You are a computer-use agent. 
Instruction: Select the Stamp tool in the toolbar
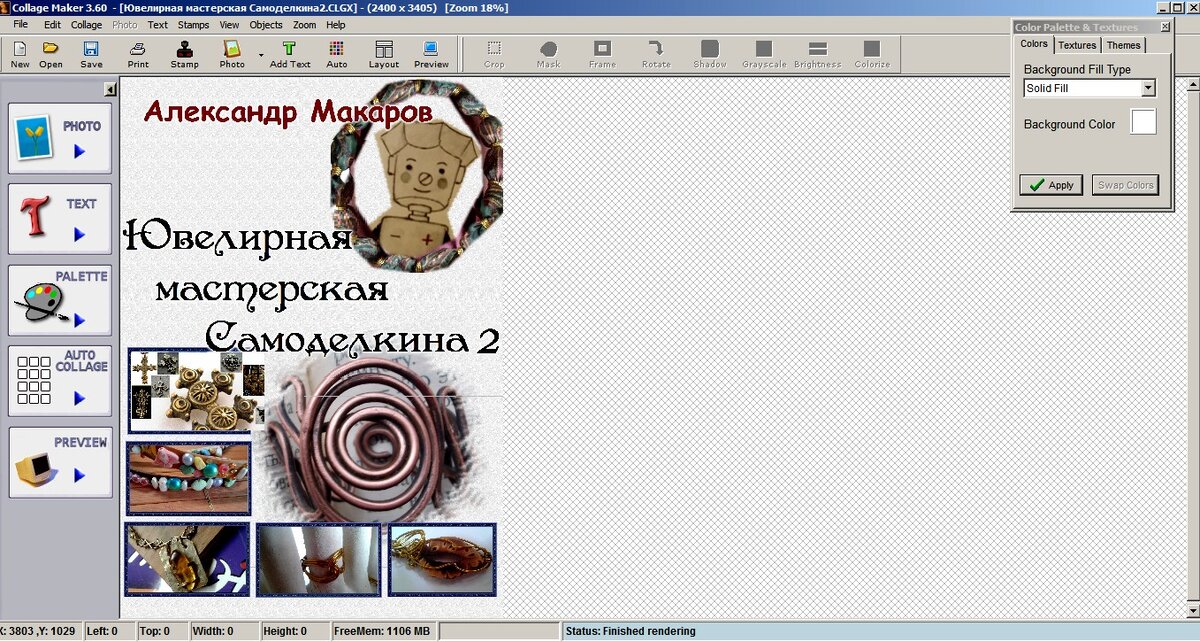tap(184, 54)
